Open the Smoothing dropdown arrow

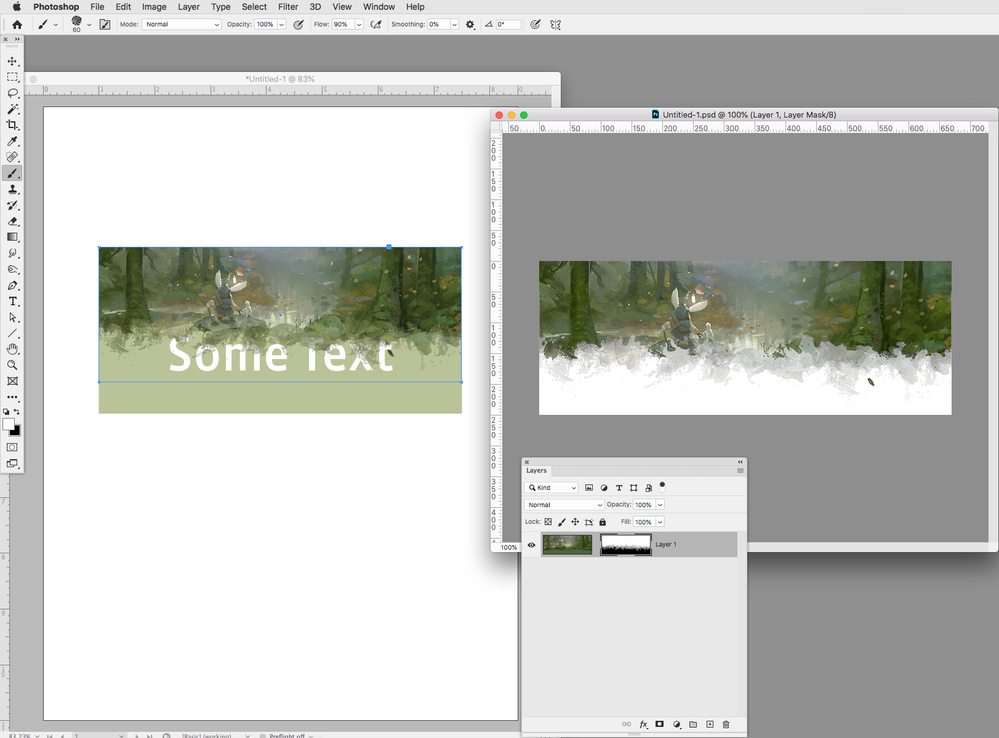point(454,24)
